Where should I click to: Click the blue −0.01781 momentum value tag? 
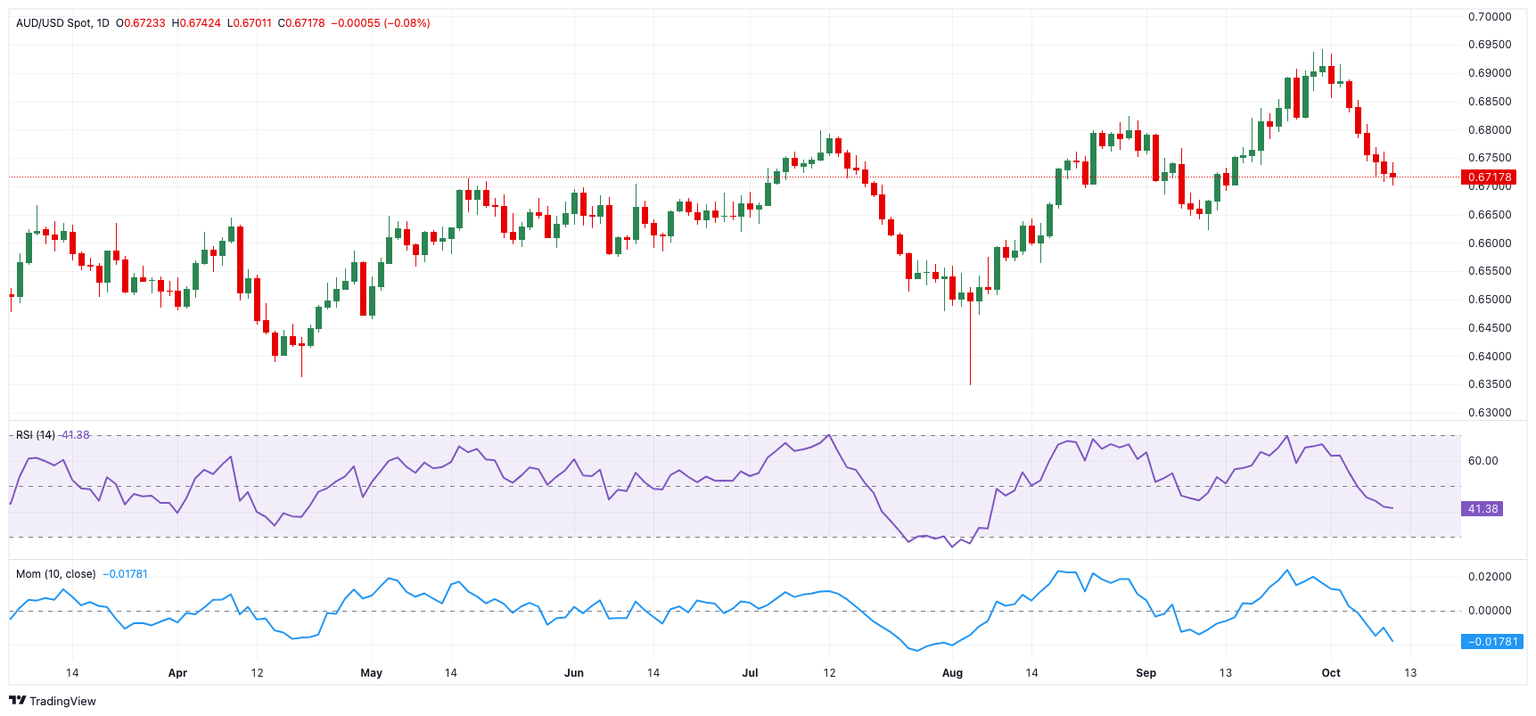(x=1489, y=641)
